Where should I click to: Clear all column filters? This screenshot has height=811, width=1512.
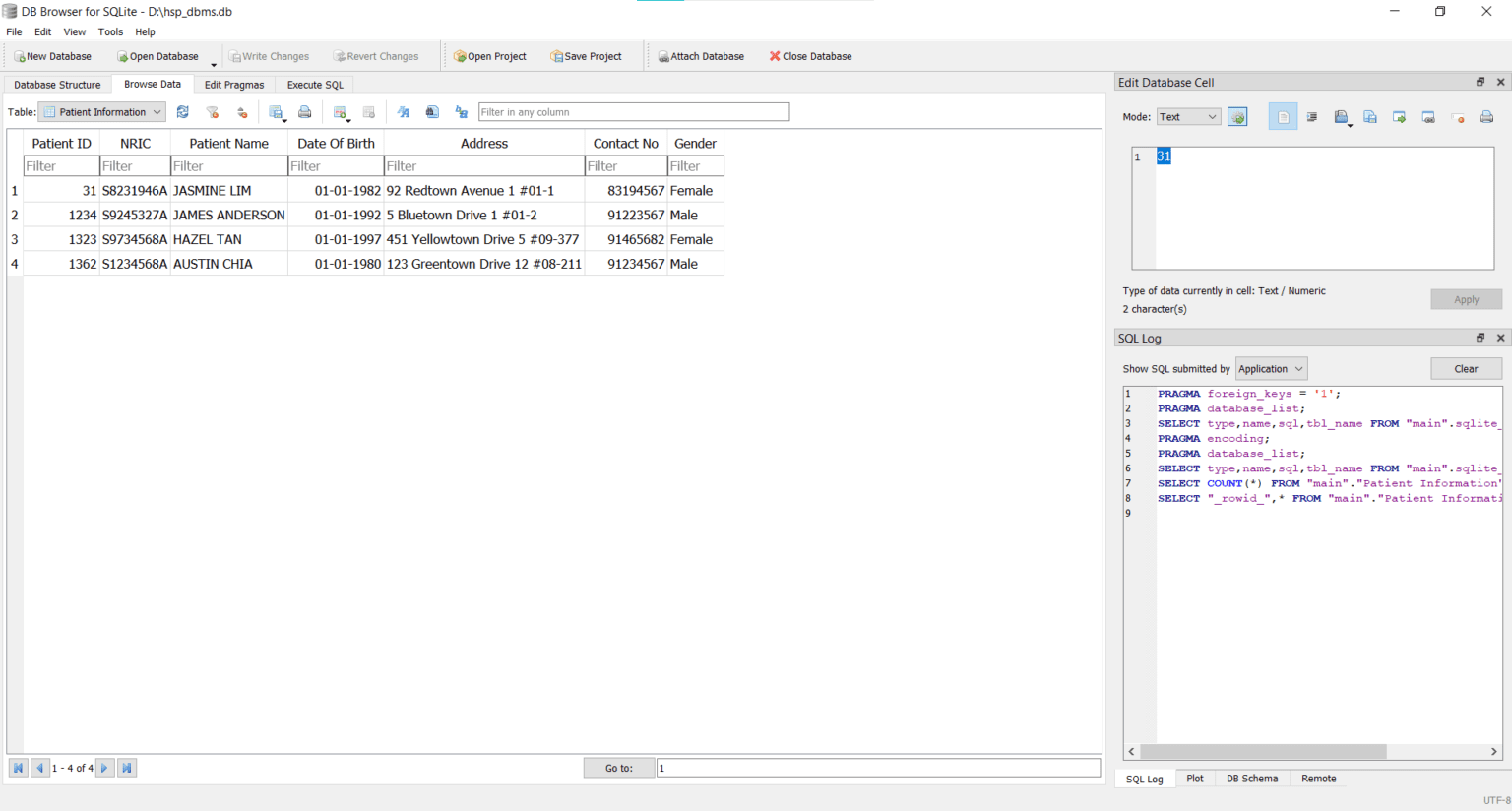pos(213,111)
